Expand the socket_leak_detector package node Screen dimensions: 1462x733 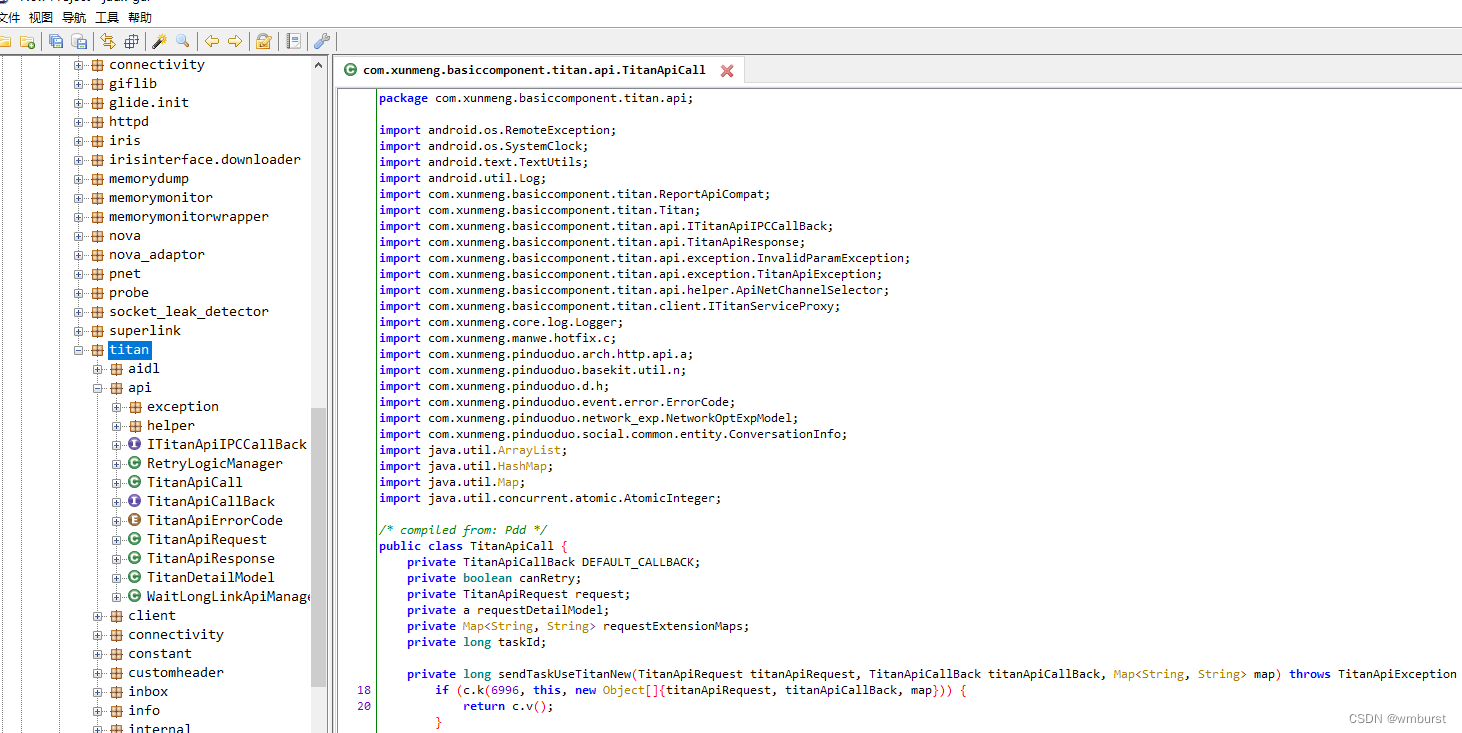[x=79, y=312]
